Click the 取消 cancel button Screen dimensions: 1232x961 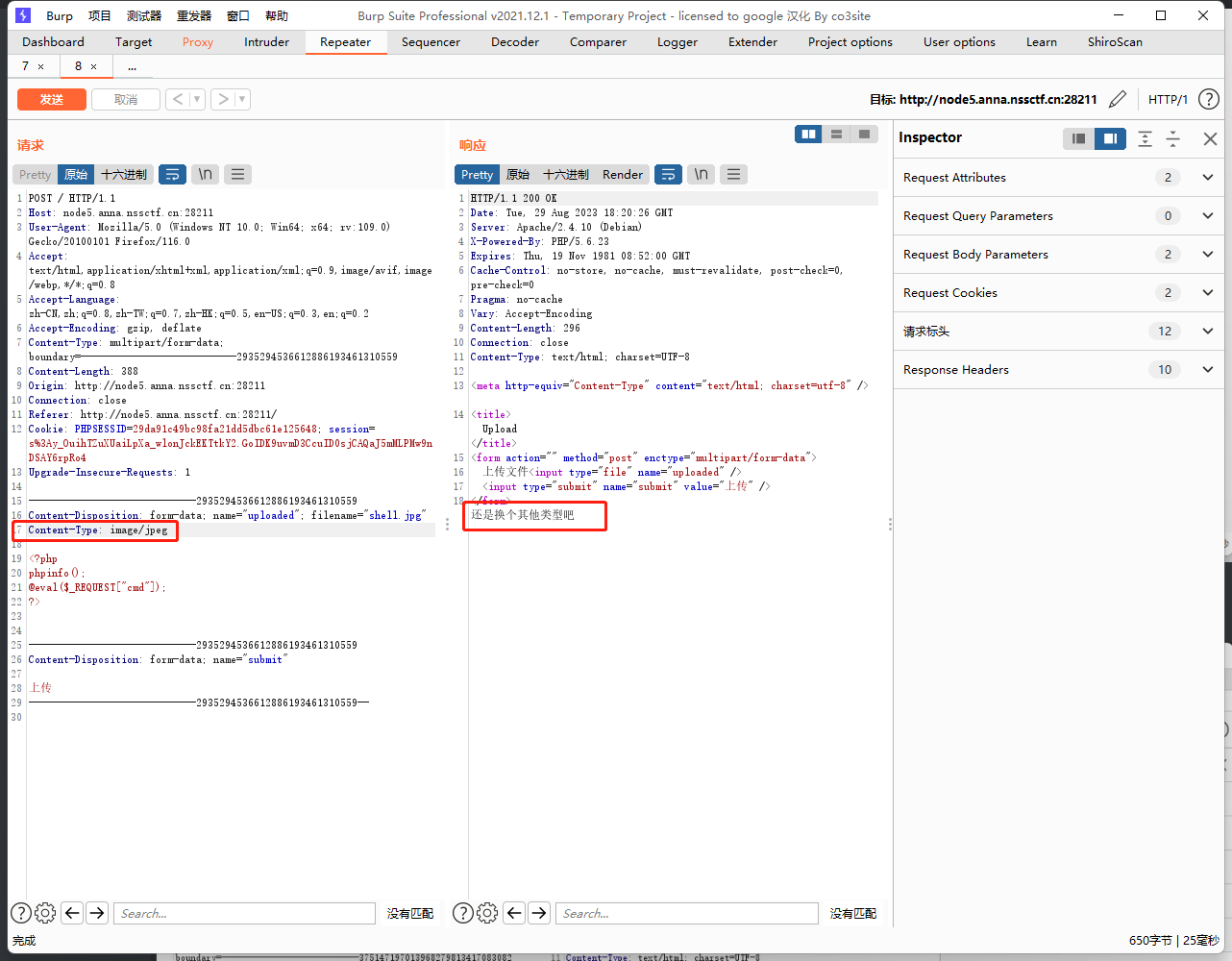126,99
